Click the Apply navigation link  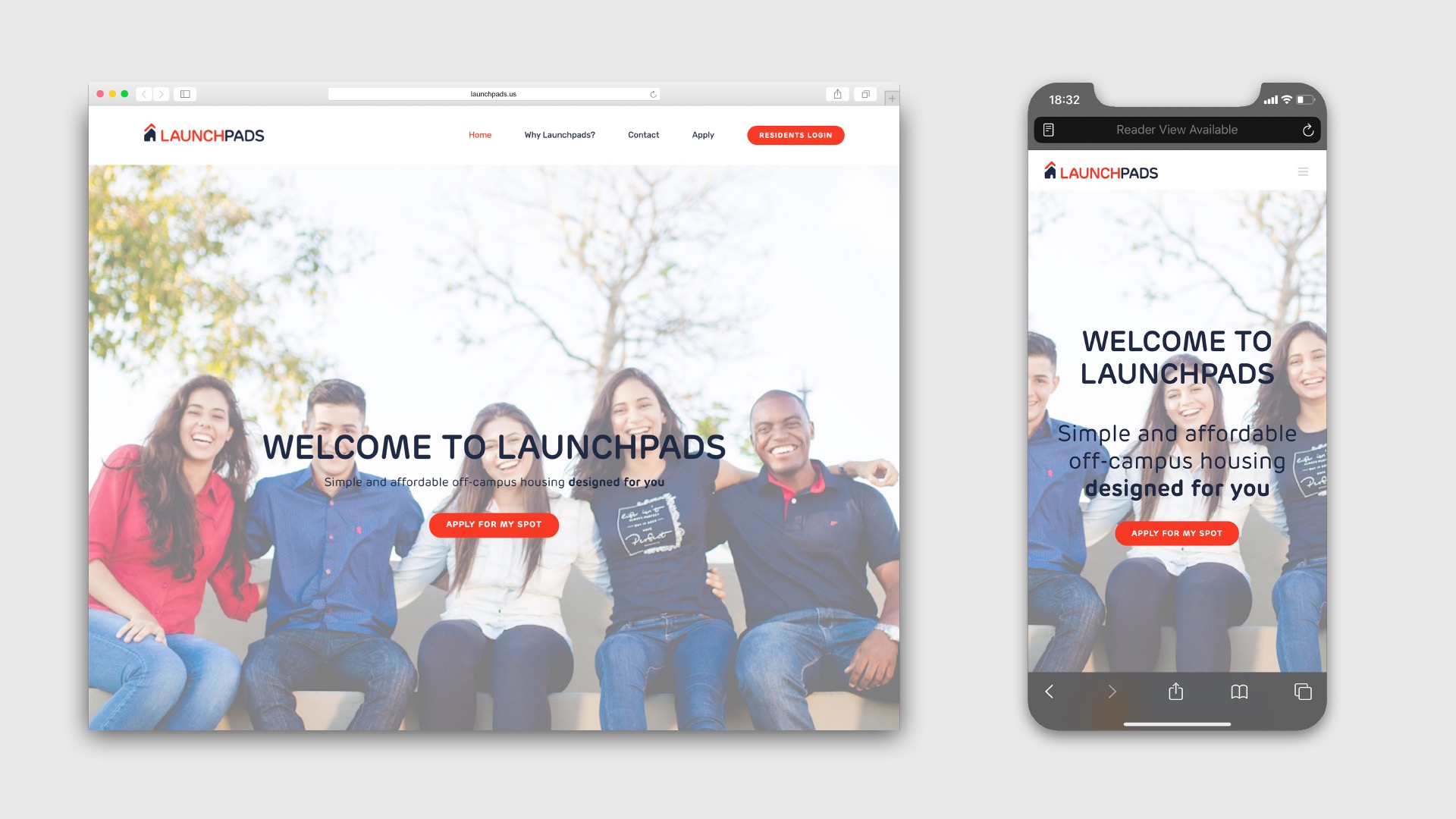[x=703, y=135]
